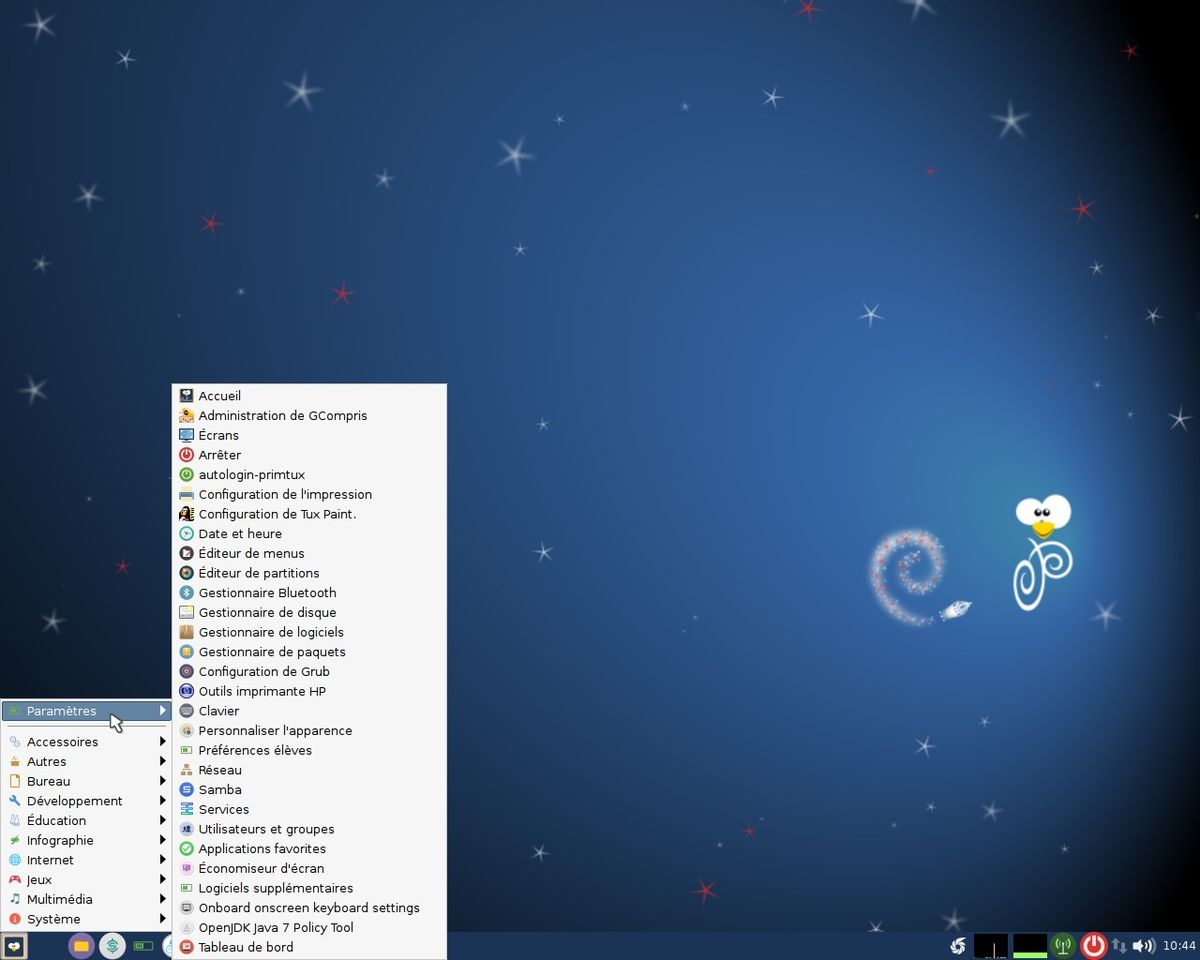The width and height of the screenshot is (1200, 960).
Task: Open the Économiseur d'écran settings
Action: coord(259,868)
